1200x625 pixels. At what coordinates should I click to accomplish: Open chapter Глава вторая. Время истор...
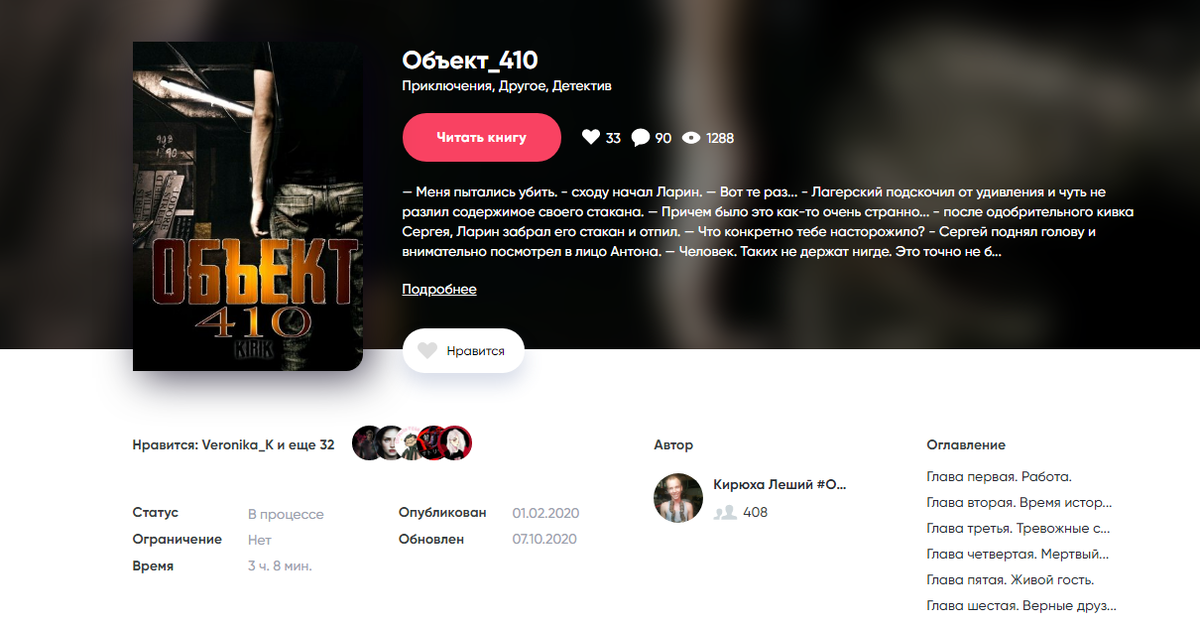click(x=1019, y=503)
